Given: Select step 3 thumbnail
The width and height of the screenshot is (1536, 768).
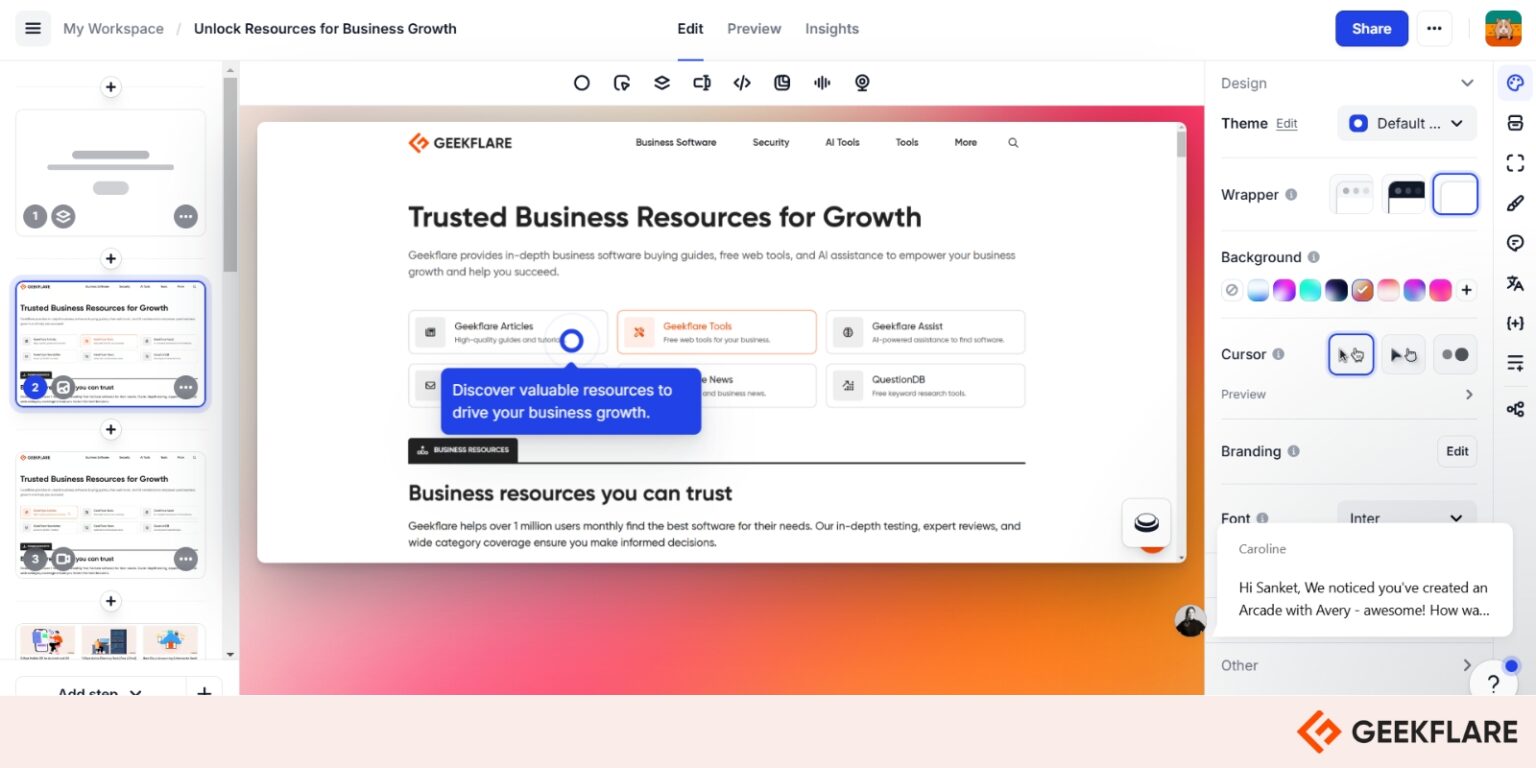Looking at the screenshot, I should 110,514.
